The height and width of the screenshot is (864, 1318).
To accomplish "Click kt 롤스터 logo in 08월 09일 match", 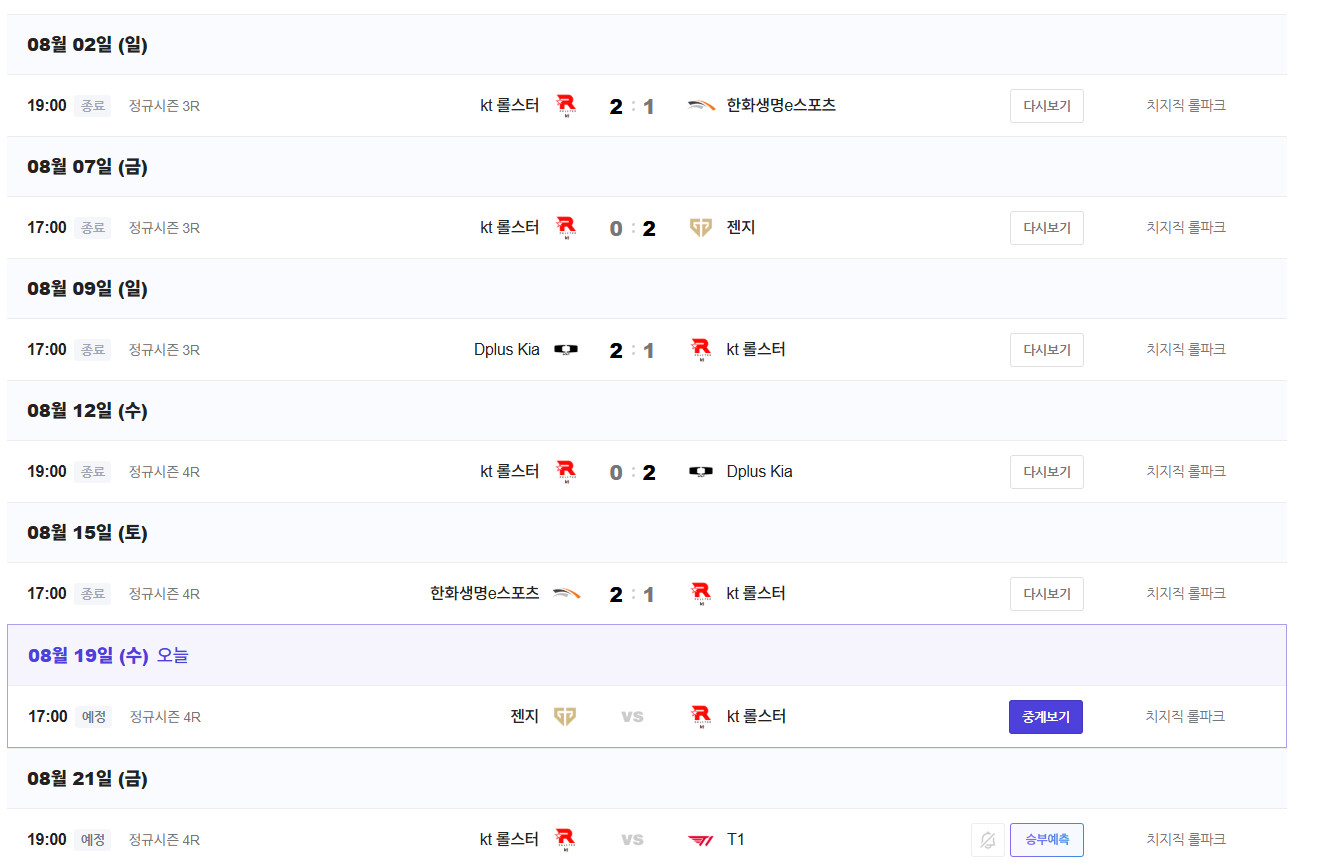I will coord(701,349).
